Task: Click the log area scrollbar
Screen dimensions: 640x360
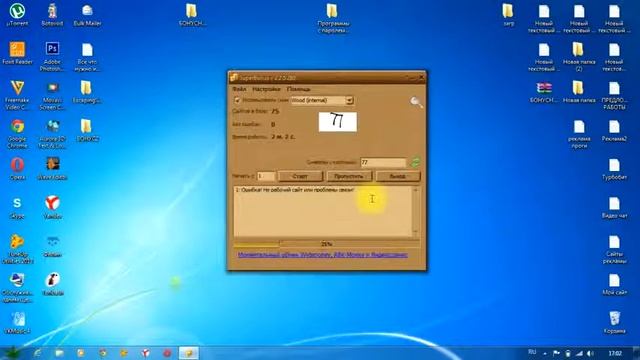Action: (416, 211)
